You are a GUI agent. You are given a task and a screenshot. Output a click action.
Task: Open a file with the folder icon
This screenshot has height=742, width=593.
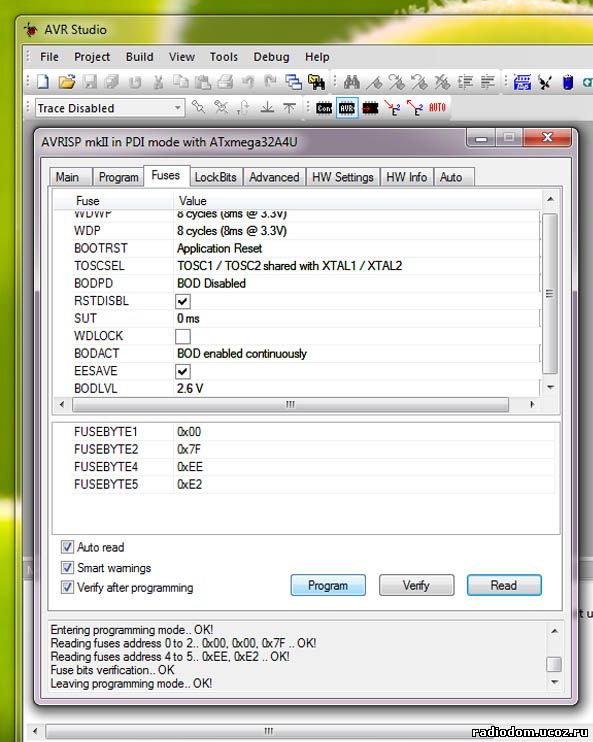(67, 82)
